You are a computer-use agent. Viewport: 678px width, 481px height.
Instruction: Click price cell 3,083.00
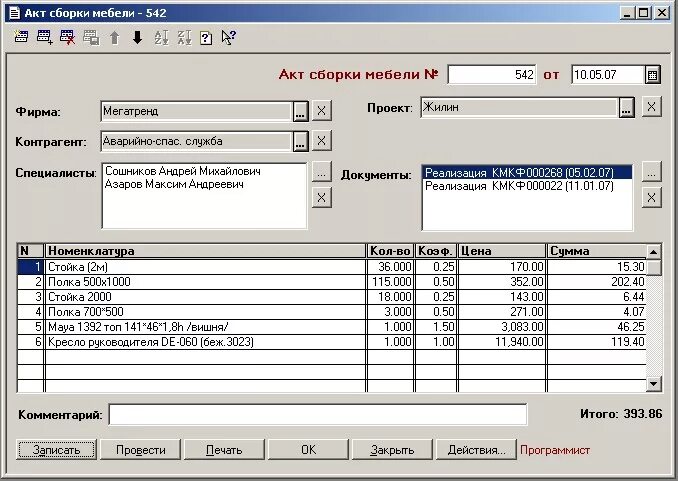[x=502, y=327]
